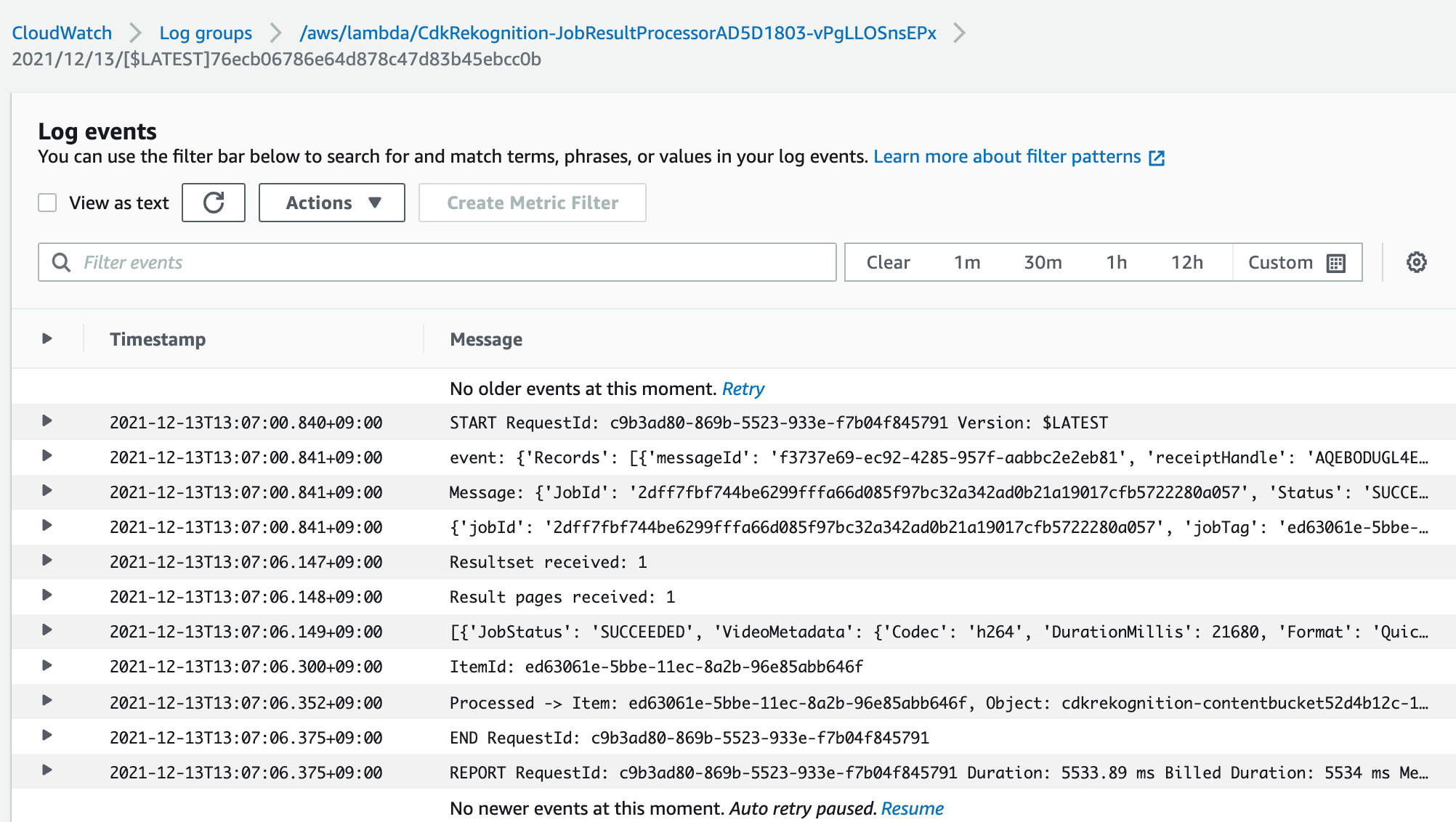Expand the Message JobId log row
Viewport: 1456px width, 822px height.
tap(47, 491)
